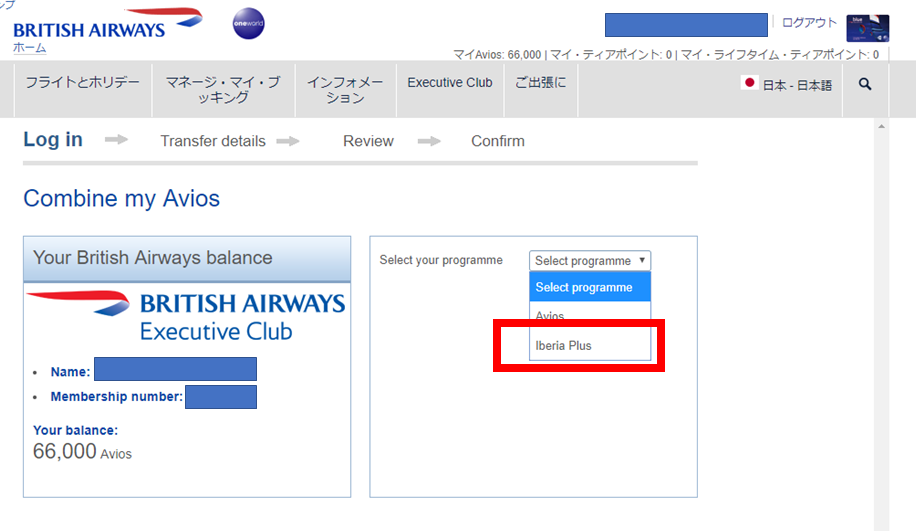The image size is (916, 531).
Task: Open インフォメーション menu
Action: tap(345, 89)
